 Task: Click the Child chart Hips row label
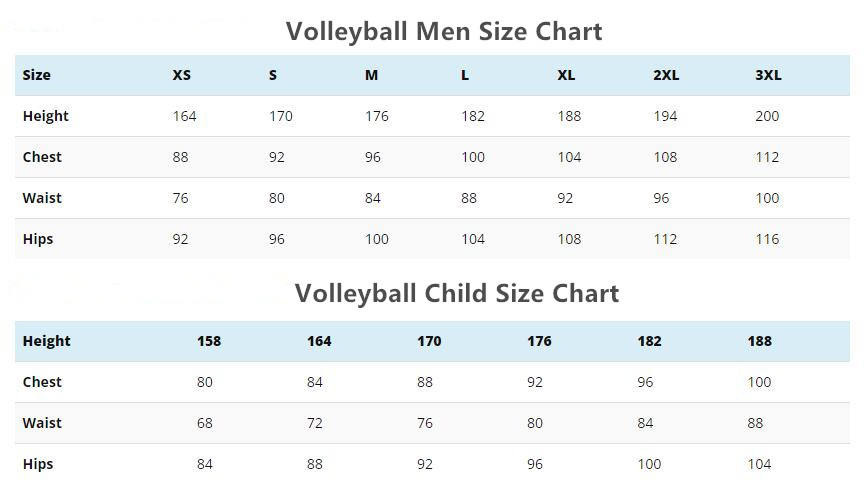(x=38, y=464)
